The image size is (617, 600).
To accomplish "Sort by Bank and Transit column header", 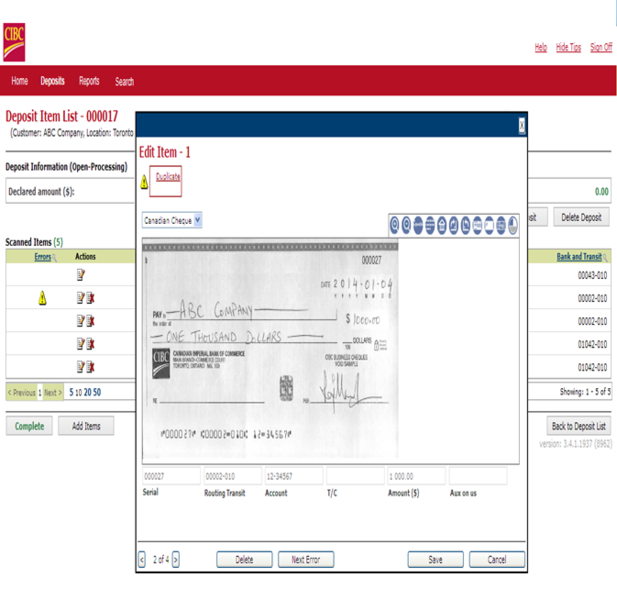I will (579, 257).
